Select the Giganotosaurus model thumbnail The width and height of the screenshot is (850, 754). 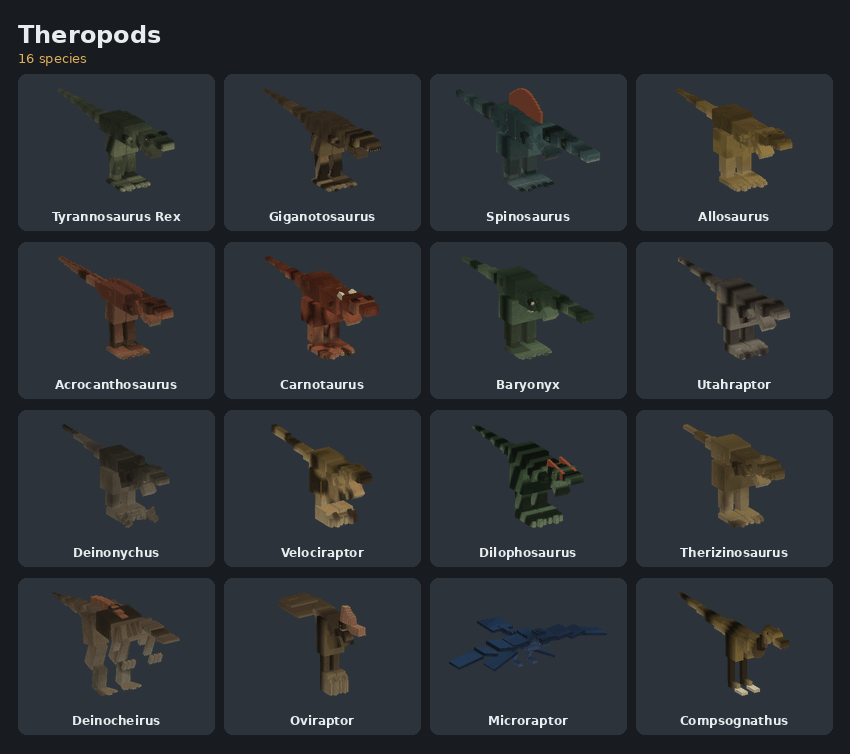click(x=322, y=140)
